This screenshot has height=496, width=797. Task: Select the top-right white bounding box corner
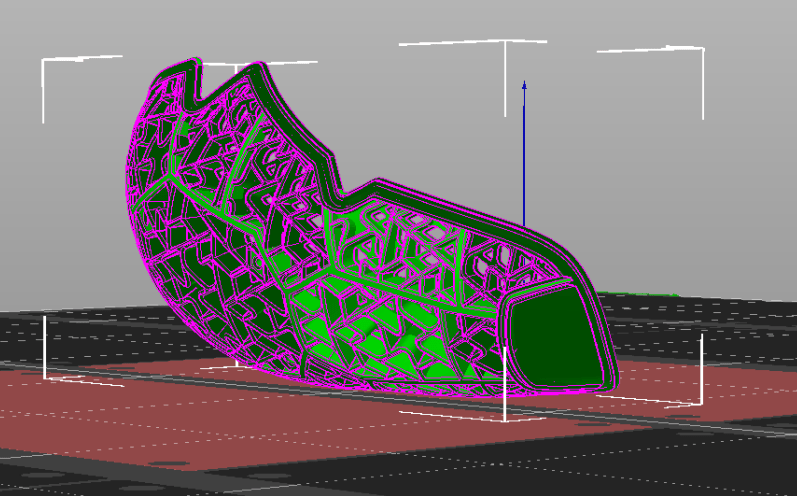tap(702, 50)
